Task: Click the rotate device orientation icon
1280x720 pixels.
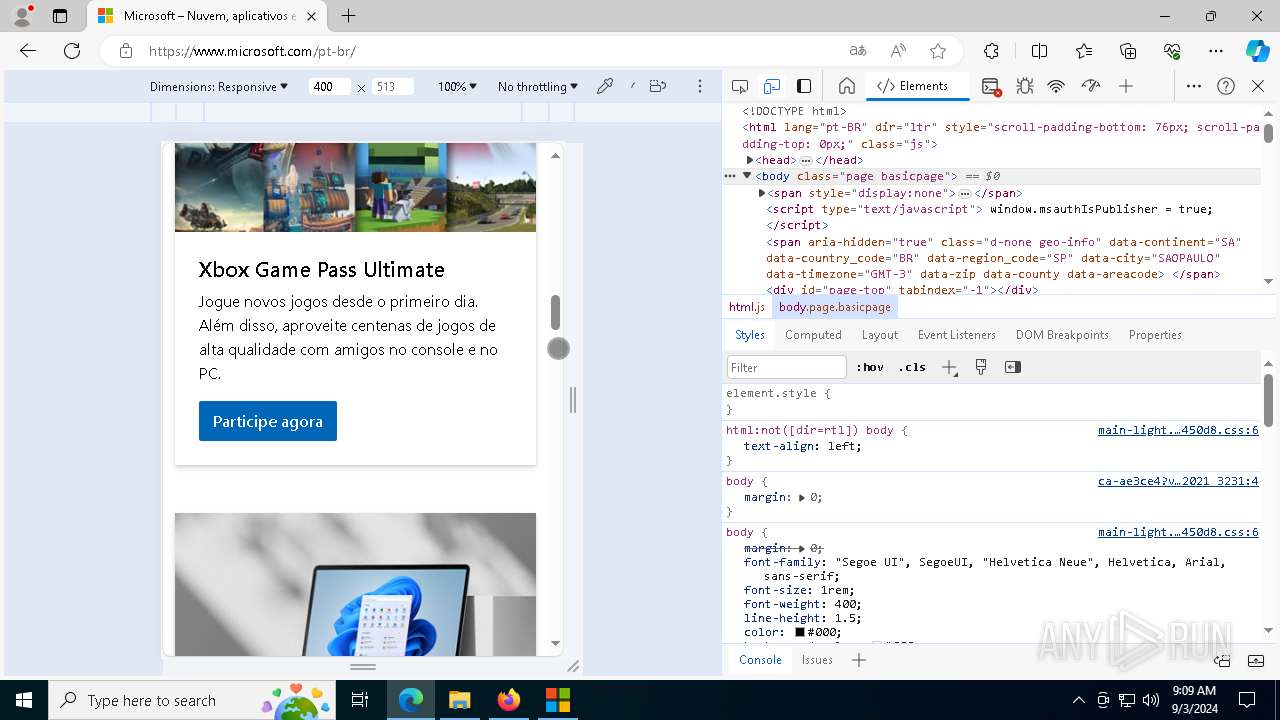Action: pyautogui.click(x=657, y=86)
